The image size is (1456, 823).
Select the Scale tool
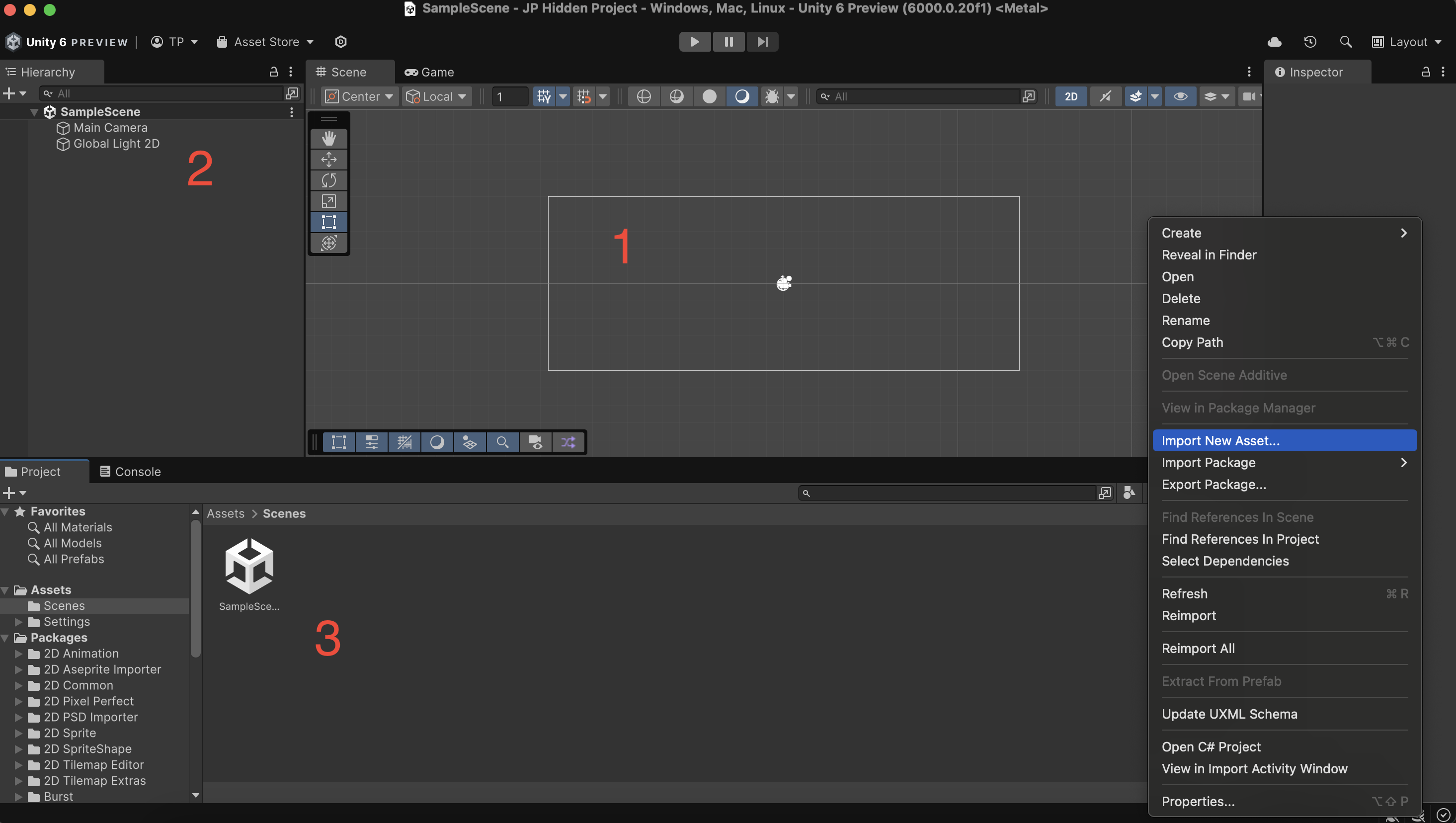pyautogui.click(x=328, y=201)
